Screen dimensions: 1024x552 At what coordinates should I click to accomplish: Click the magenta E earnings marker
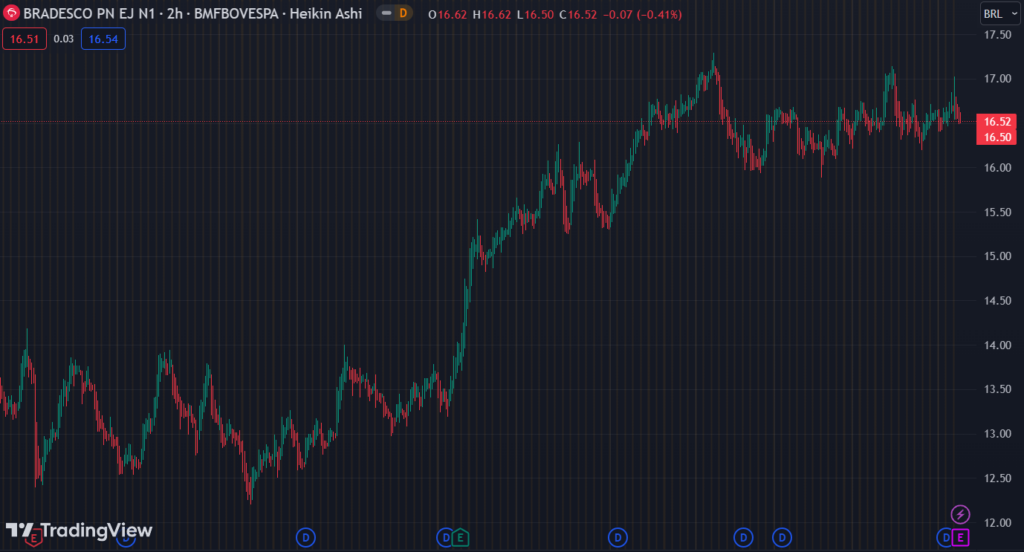tap(960, 538)
